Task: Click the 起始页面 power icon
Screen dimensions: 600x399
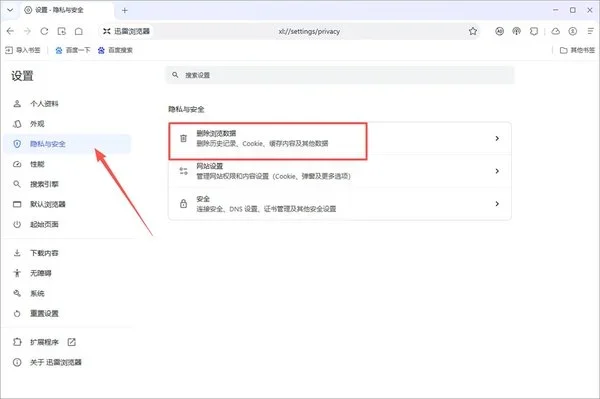Action: [x=17, y=225]
